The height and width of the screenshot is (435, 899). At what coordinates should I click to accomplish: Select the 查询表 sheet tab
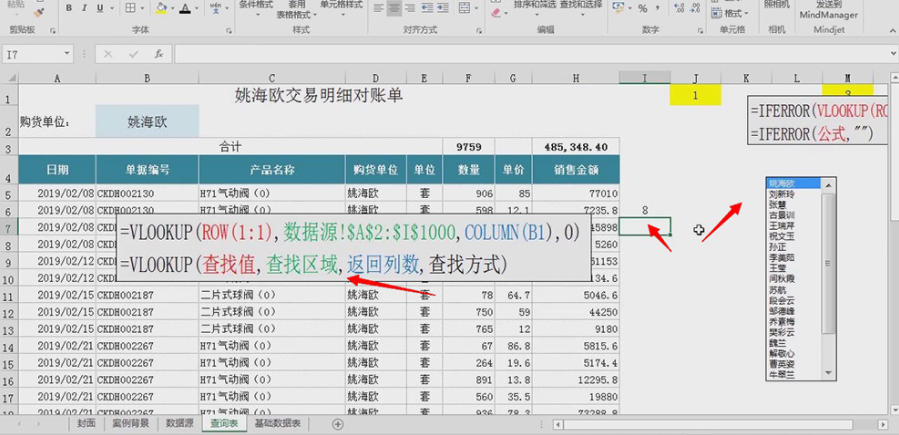coord(224,424)
